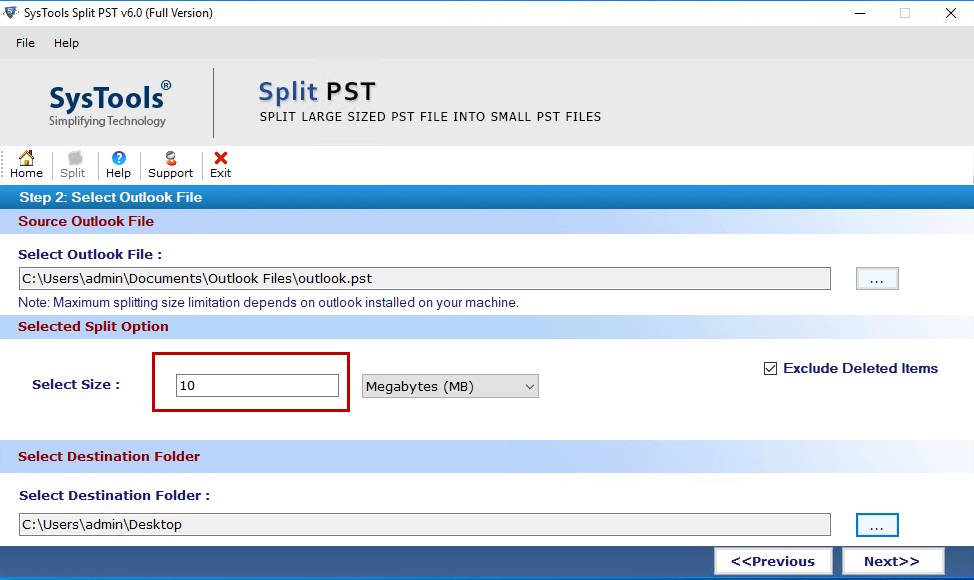
Task: Browse for the destination folder
Action: (x=876, y=525)
